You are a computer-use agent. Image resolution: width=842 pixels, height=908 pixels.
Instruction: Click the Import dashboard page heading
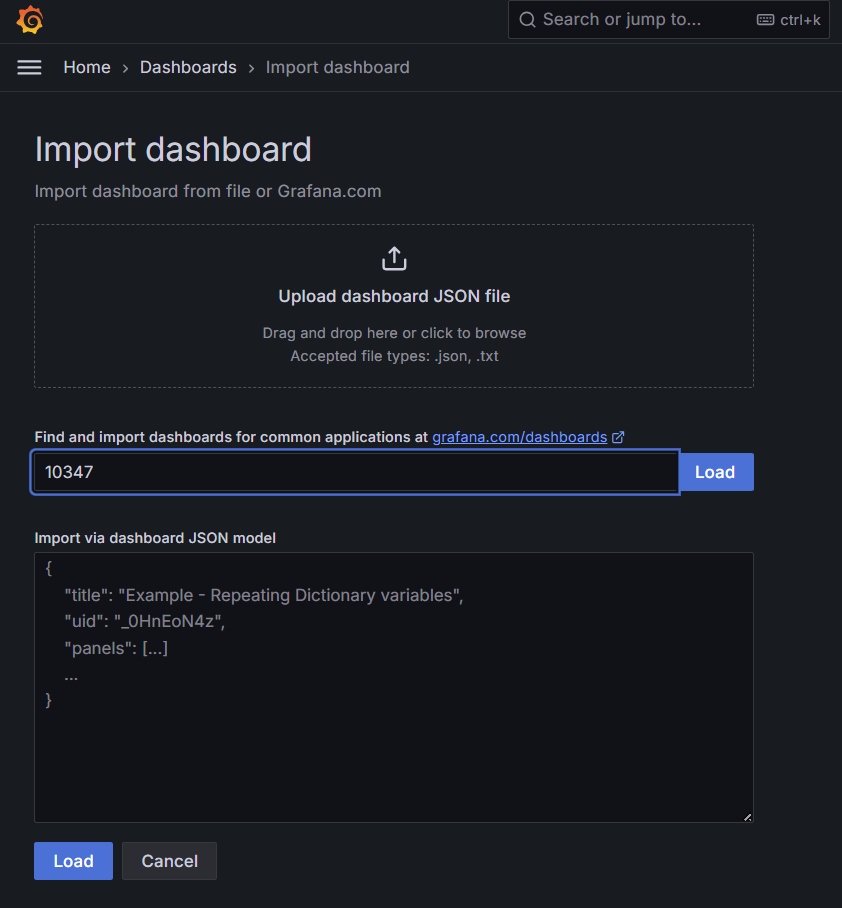[x=173, y=149]
